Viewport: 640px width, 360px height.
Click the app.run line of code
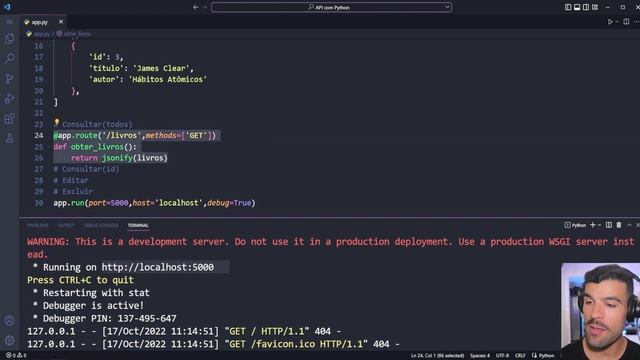(x=154, y=203)
